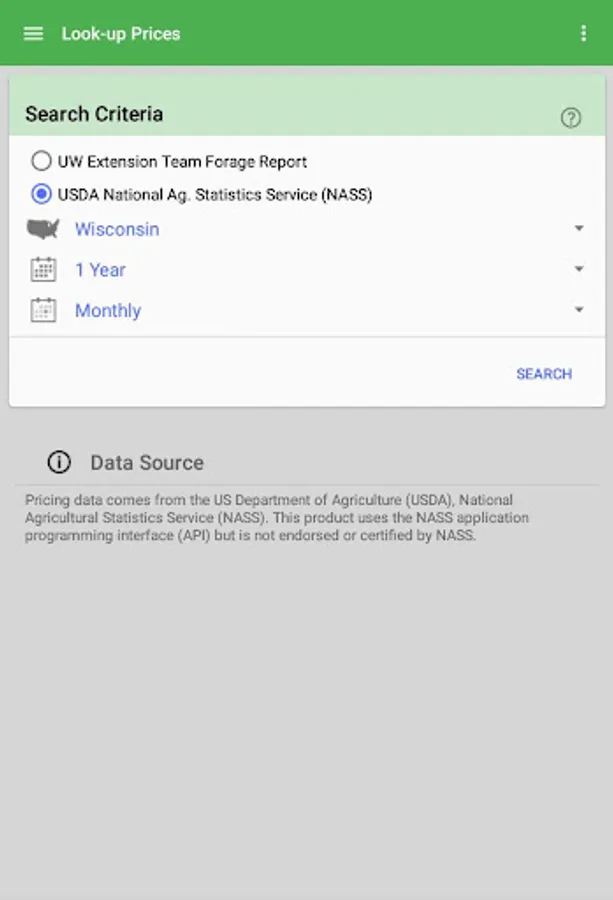Select UW Extension Team Forage Report option
This screenshot has height=900, width=613.
click(41, 161)
